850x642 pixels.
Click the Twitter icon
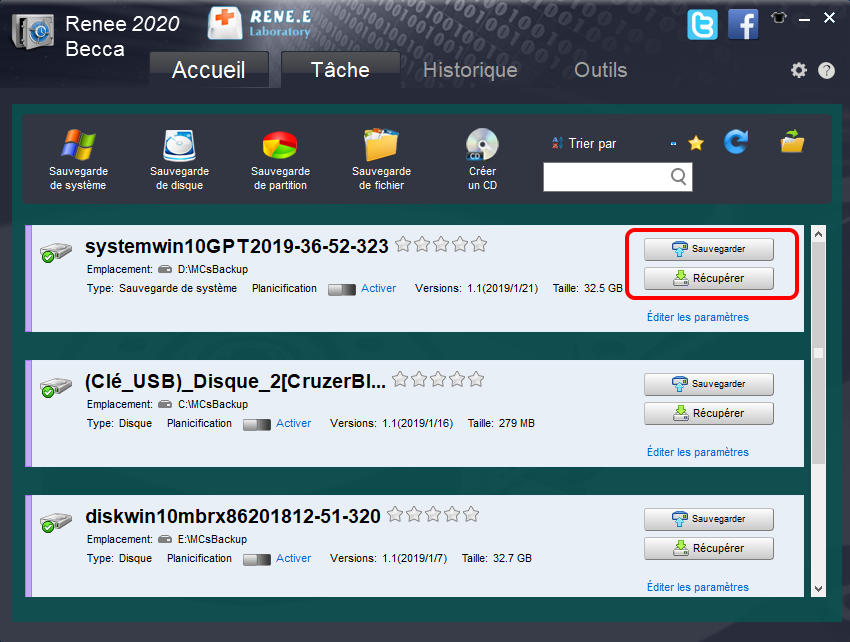pyautogui.click(x=702, y=25)
